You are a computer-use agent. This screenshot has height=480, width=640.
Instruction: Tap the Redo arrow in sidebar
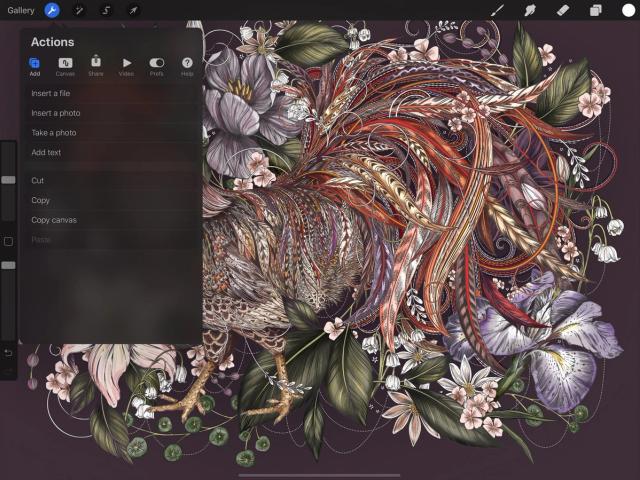[x=8, y=371]
